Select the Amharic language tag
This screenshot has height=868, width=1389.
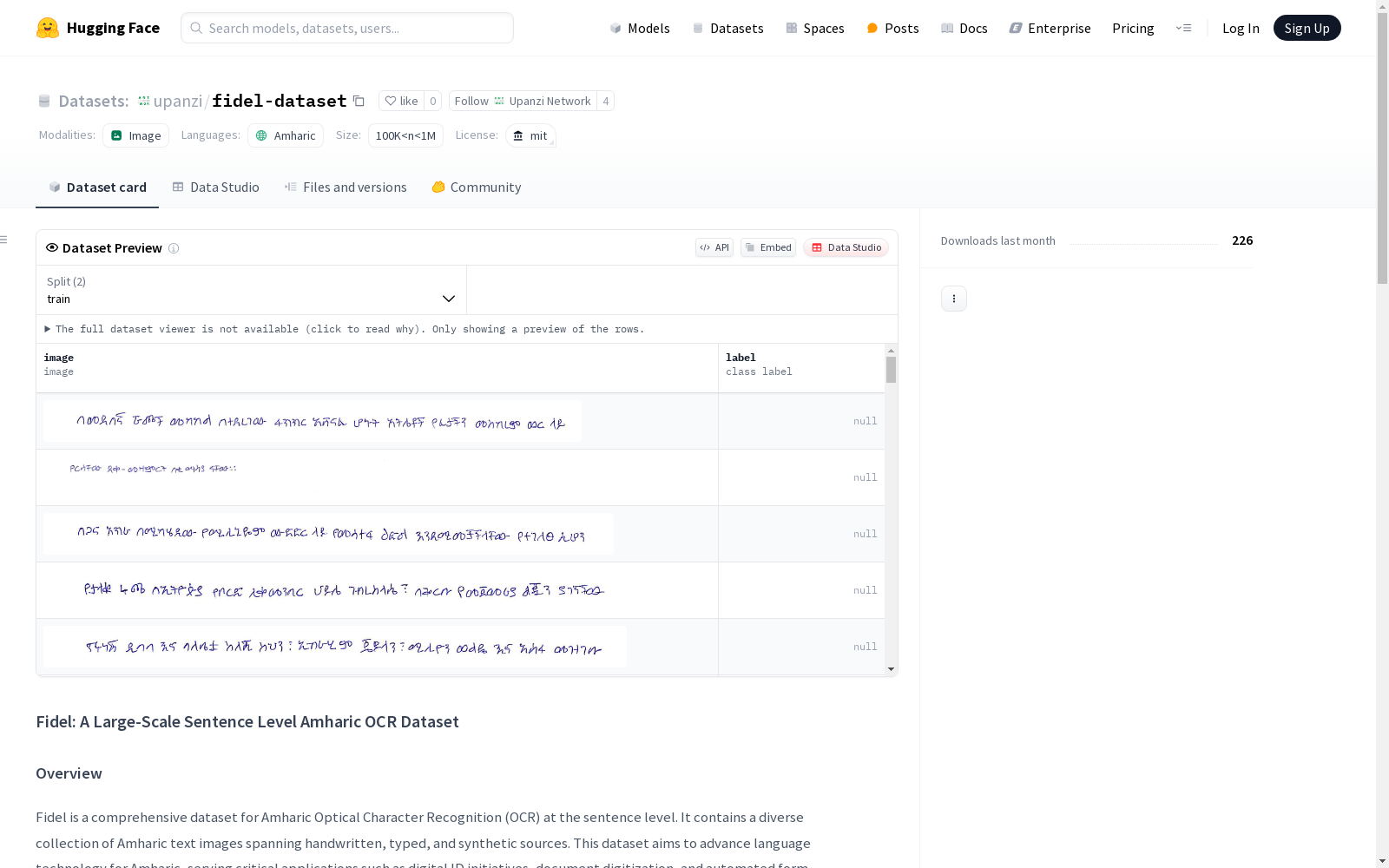tap(286, 135)
